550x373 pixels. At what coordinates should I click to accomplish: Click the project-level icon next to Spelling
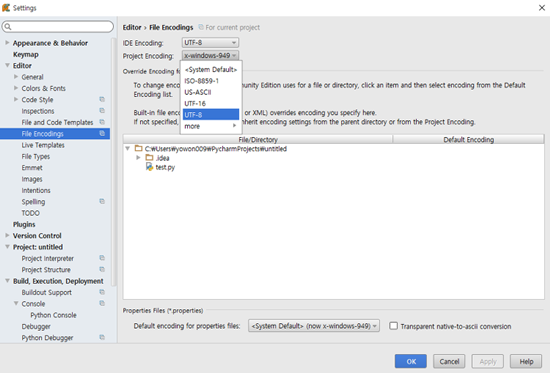(102, 201)
